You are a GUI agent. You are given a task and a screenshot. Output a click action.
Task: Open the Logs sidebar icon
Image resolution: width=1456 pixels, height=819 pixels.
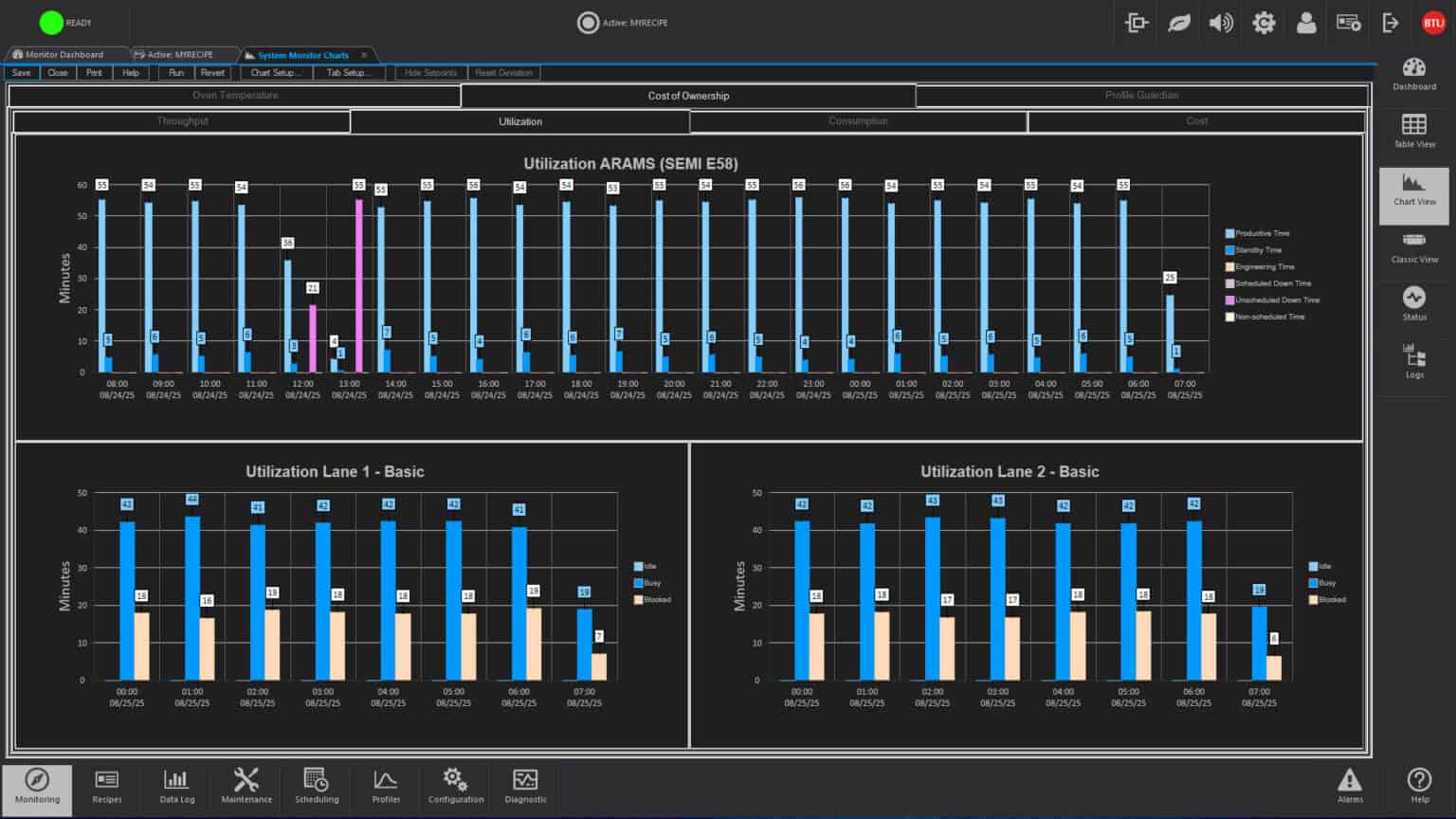1413,361
